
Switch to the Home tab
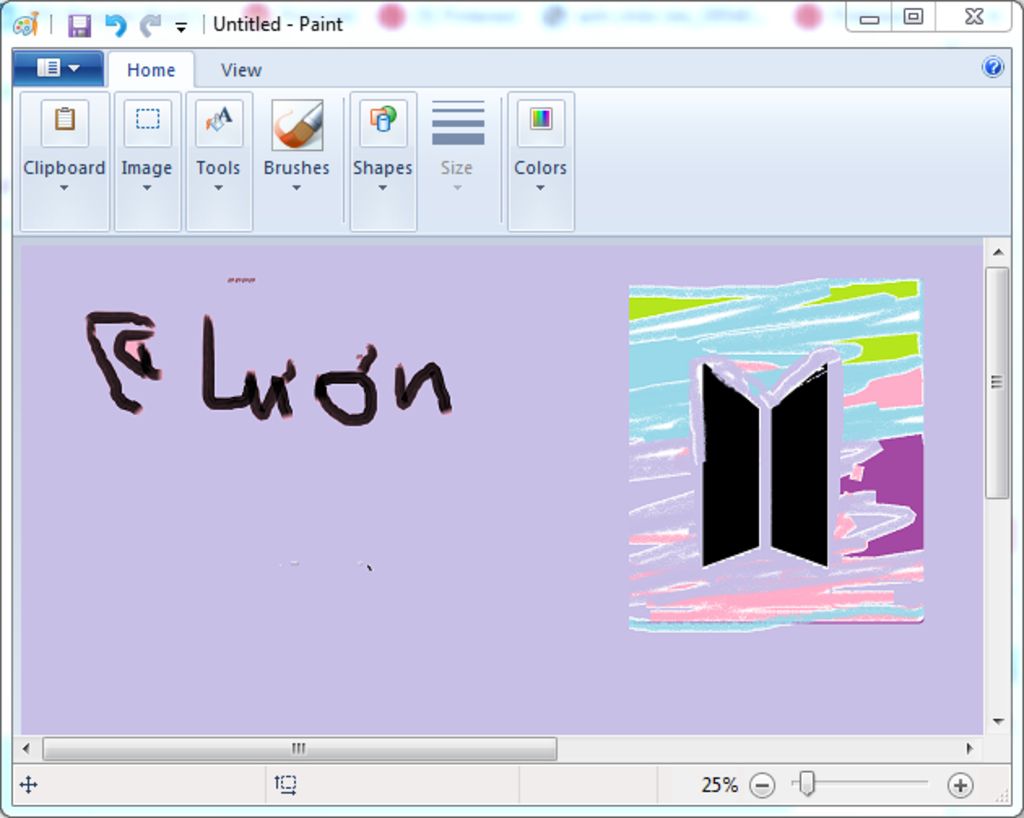(x=151, y=70)
